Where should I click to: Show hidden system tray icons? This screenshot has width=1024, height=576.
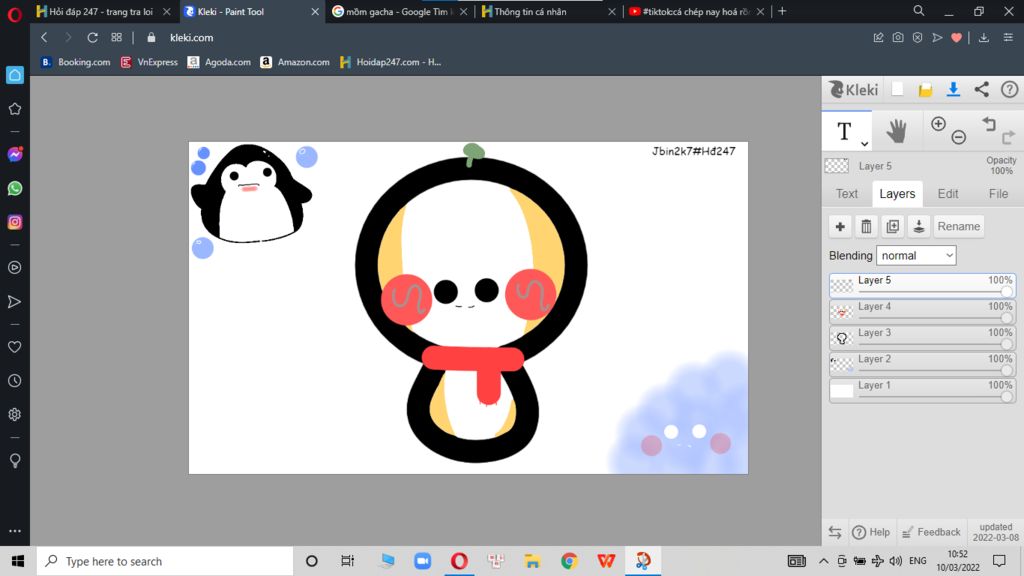[x=824, y=561]
